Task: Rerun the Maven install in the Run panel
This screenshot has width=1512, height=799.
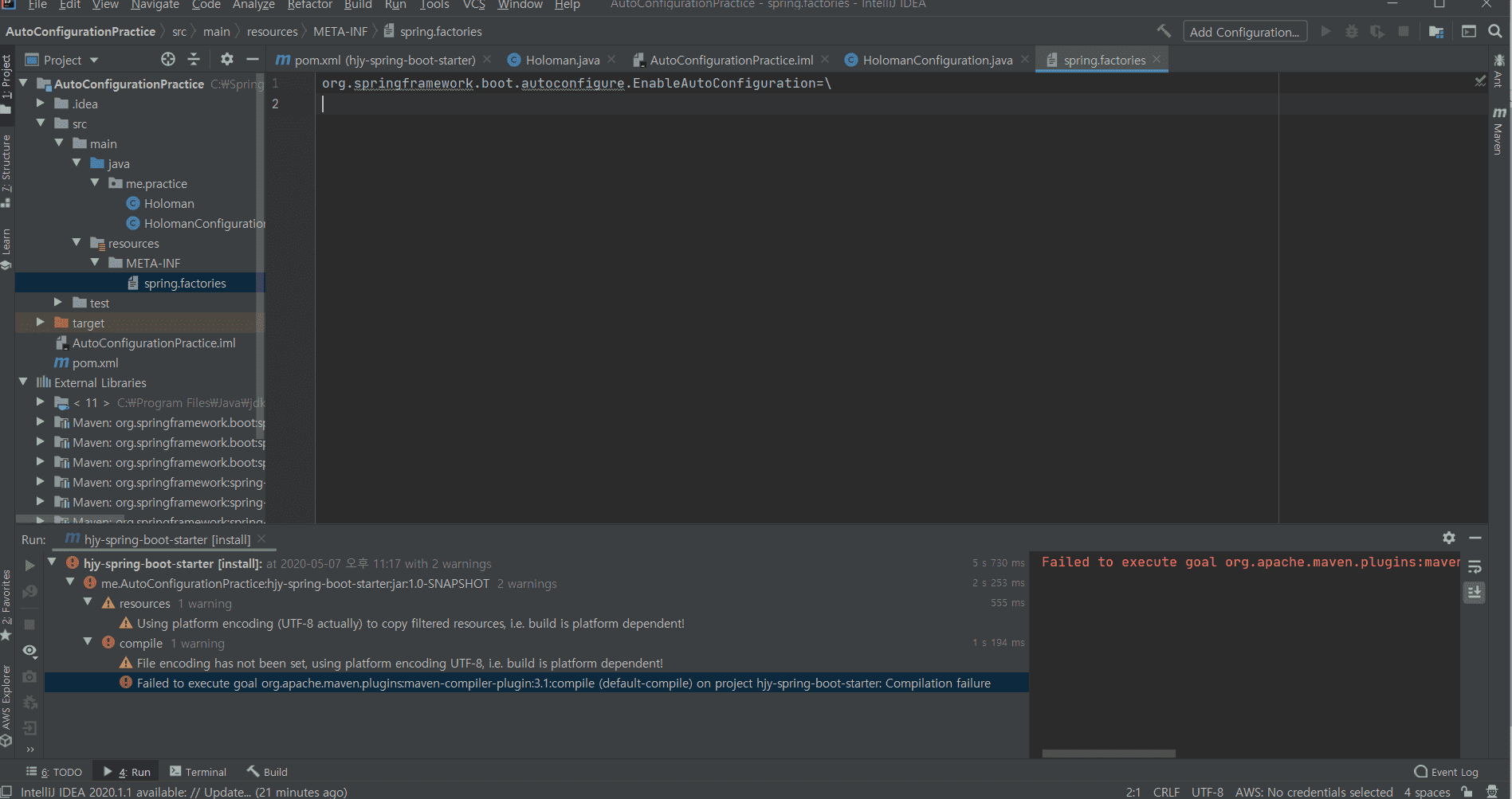Action: (x=29, y=565)
